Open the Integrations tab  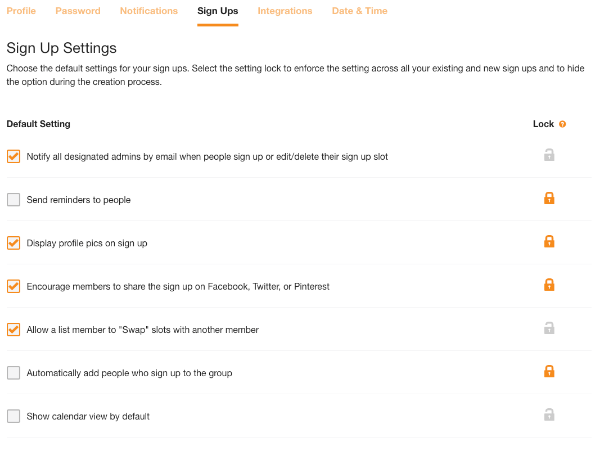(x=285, y=11)
